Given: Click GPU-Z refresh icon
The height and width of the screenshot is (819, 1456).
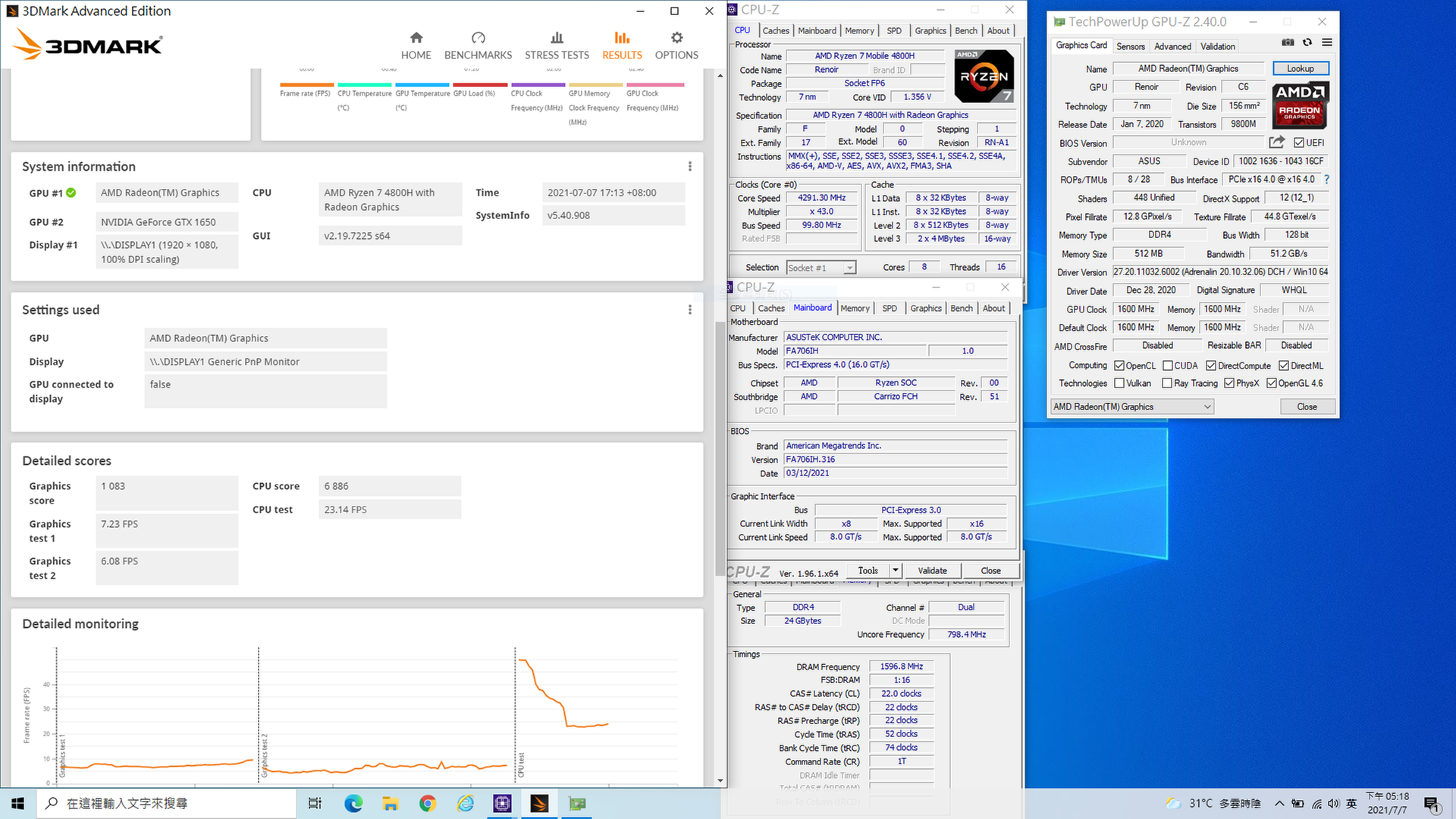Looking at the screenshot, I should coord(1307,42).
